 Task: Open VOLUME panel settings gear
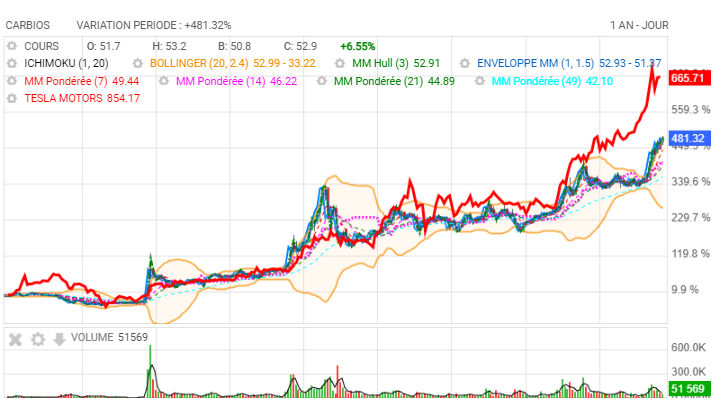tap(38, 339)
